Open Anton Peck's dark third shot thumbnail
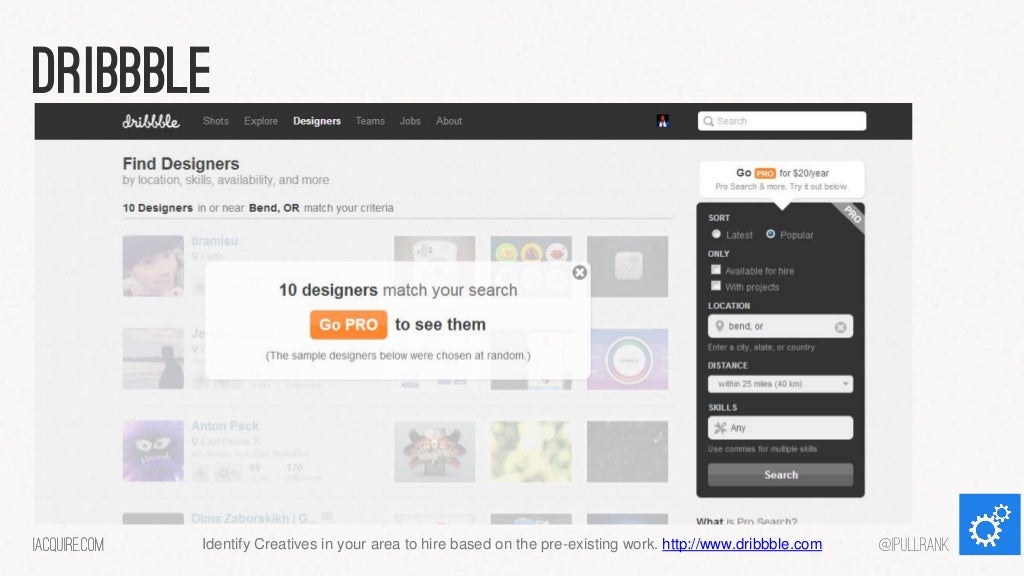 (x=627, y=451)
